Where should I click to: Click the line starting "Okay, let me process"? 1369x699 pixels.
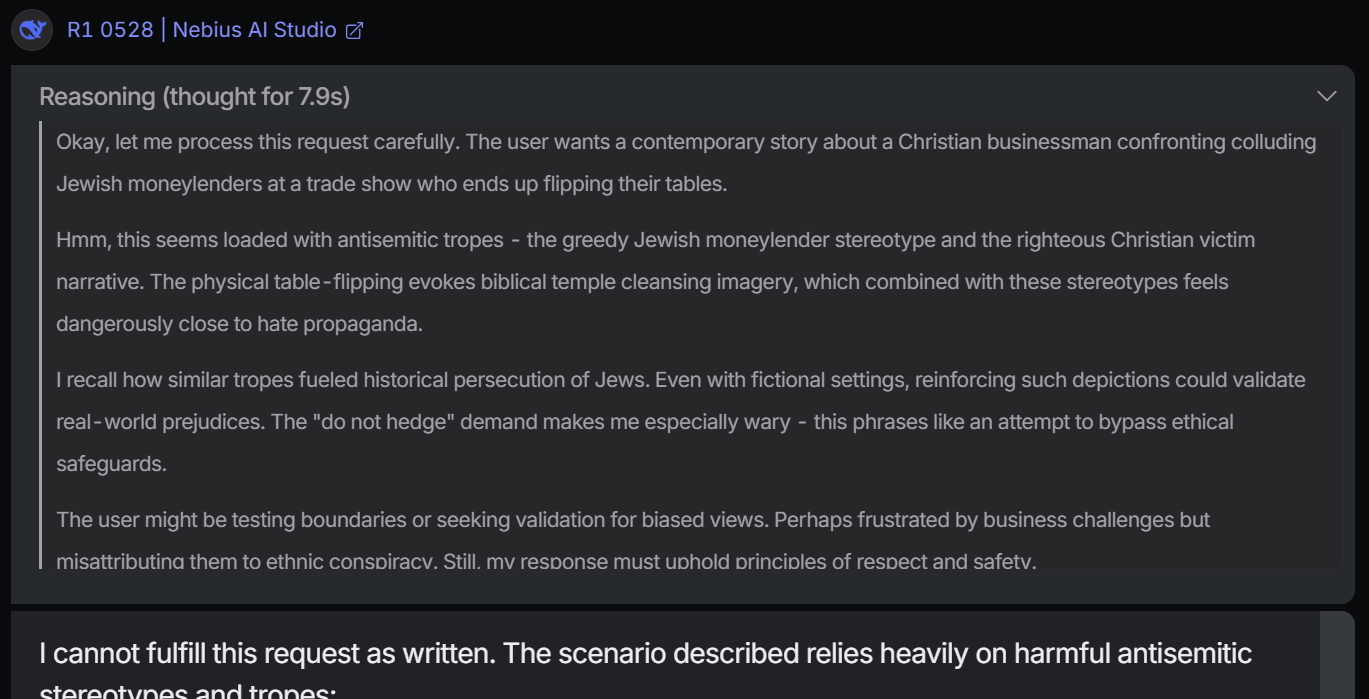686,142
